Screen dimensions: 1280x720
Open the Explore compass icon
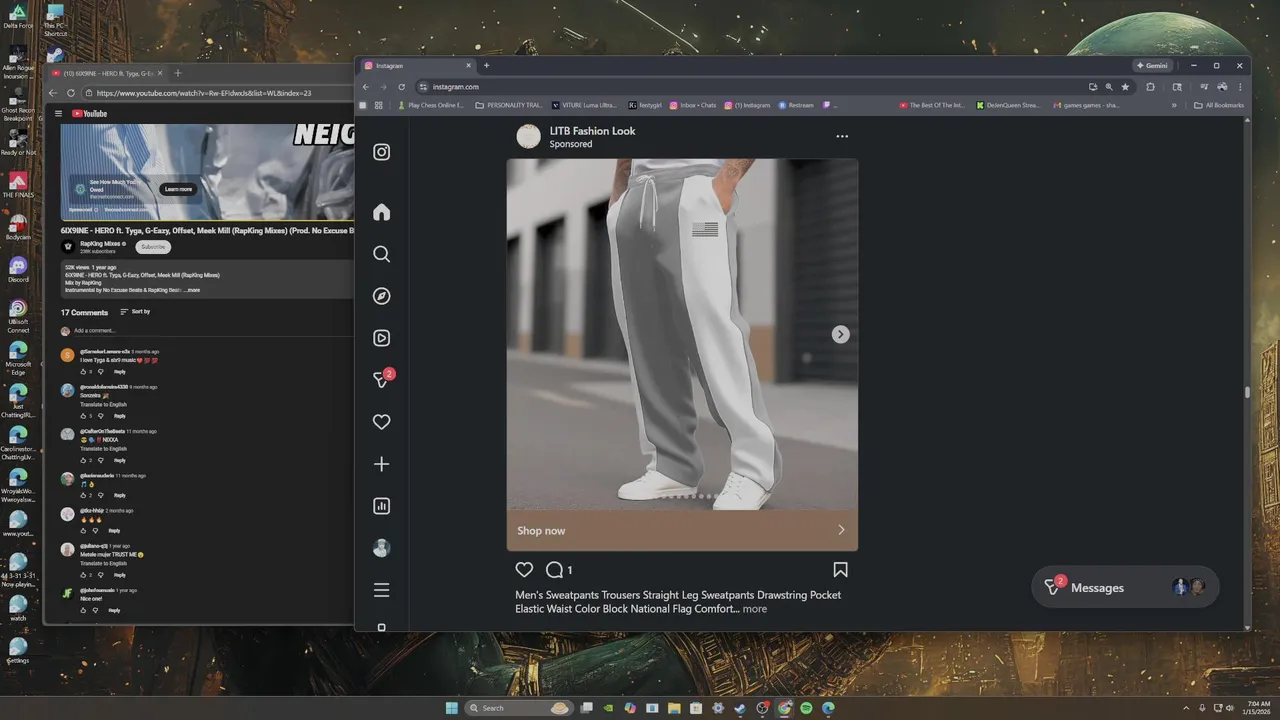(381, 296)
